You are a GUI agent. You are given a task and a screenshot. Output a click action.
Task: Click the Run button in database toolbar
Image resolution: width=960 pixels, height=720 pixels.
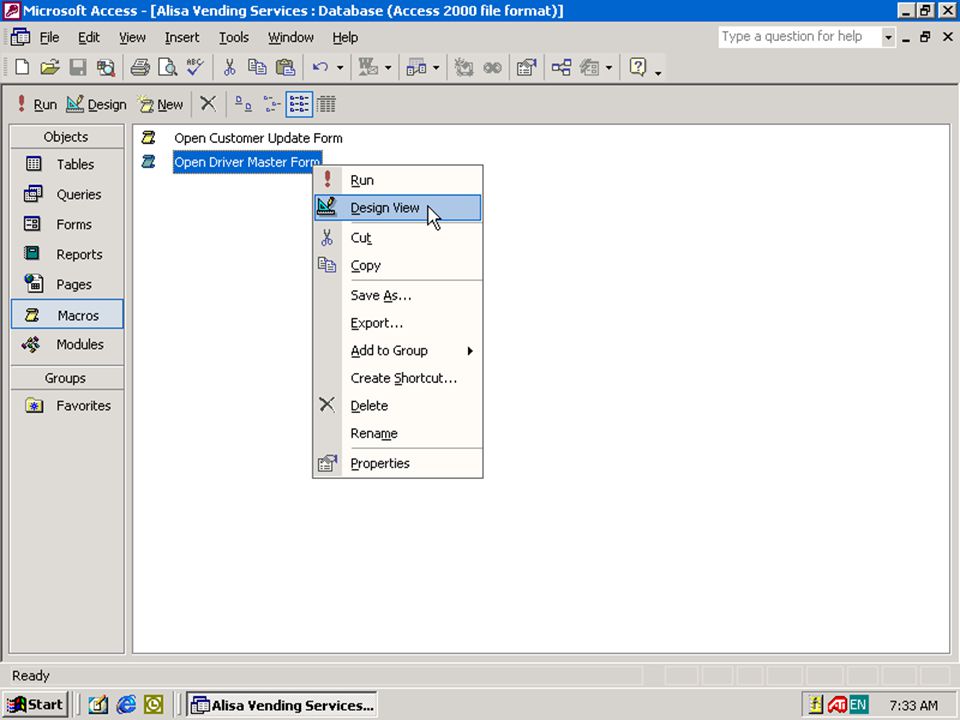pos(37,105)
